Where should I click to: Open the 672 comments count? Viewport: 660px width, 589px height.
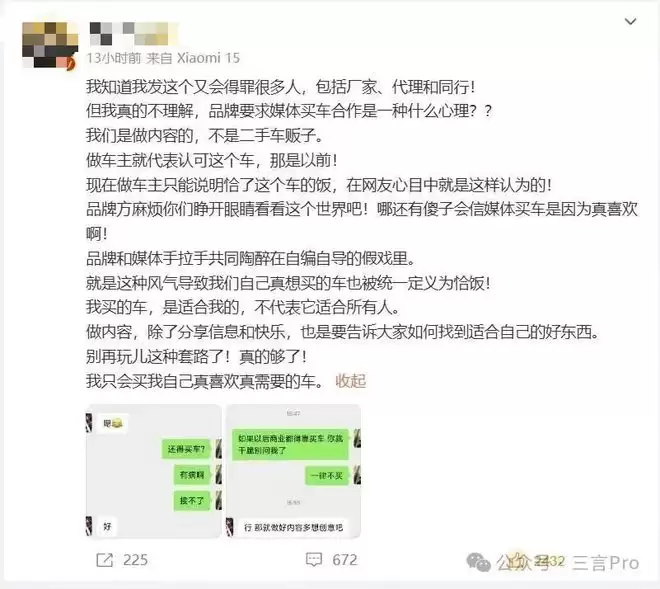tap(345, 560)
